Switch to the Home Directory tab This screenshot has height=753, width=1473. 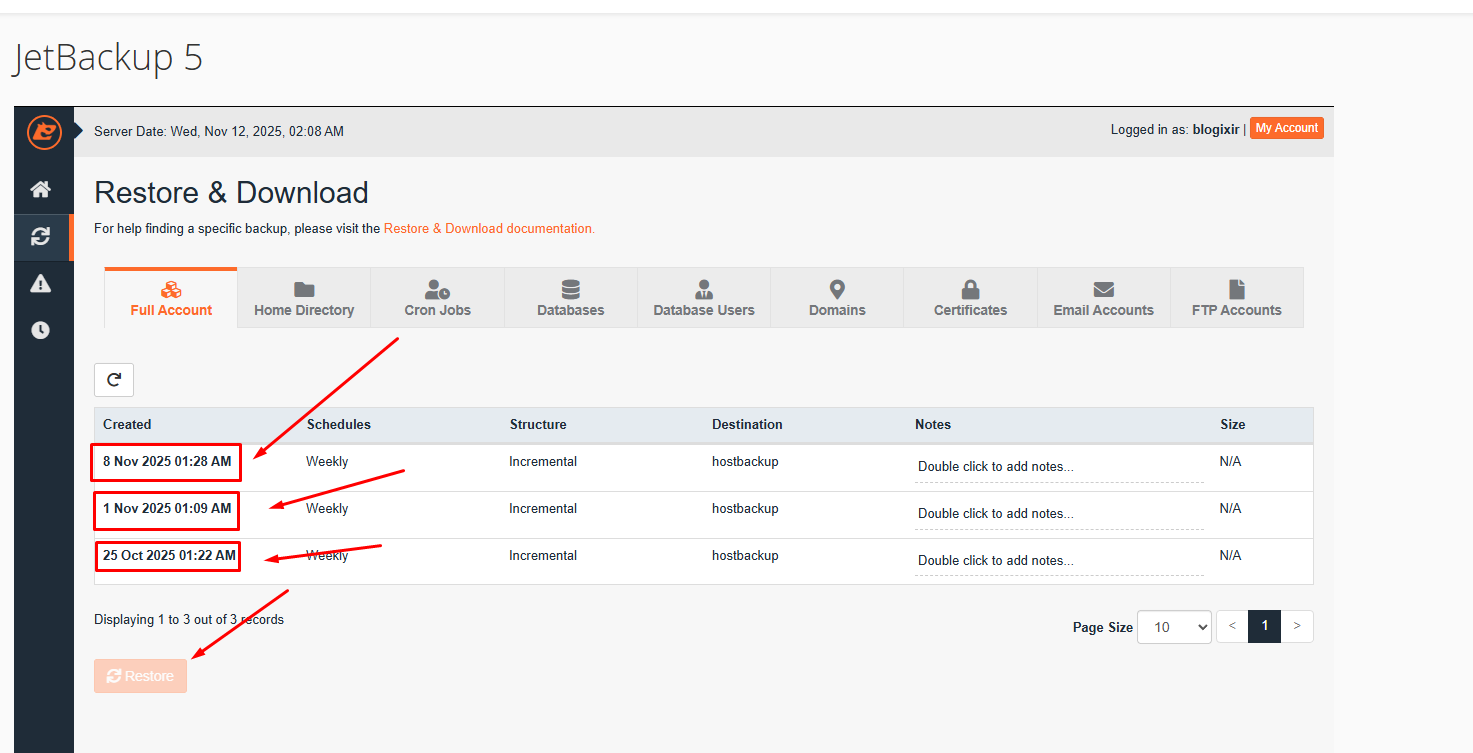(x=304, y=298)
